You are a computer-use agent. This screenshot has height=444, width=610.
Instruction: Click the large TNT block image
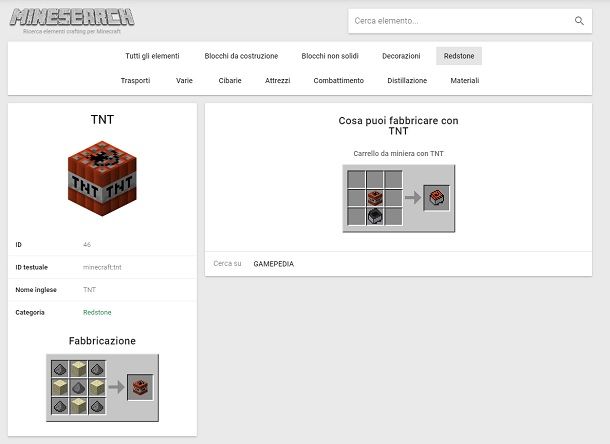point(102,178)
